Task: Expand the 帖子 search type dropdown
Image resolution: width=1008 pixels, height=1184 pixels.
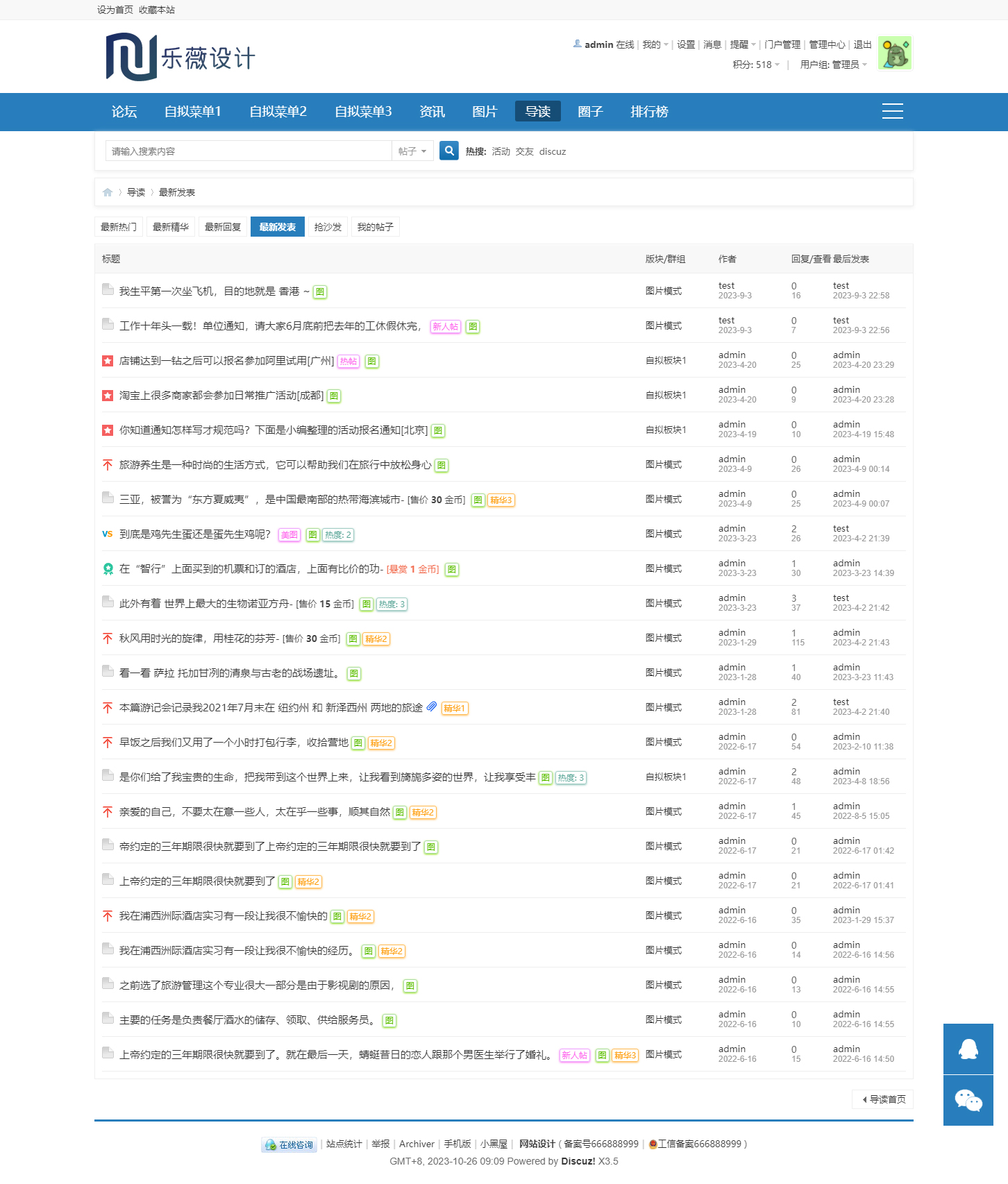Action: point(412,151)
